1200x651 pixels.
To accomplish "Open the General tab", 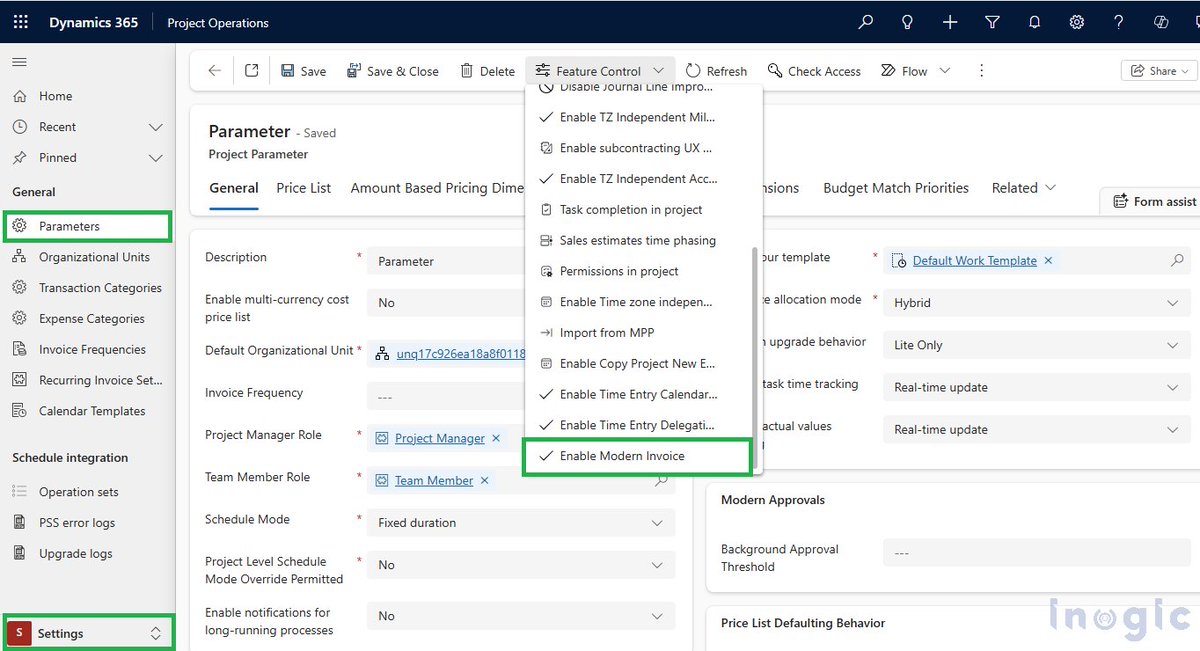I will click(x=234, y=188).
